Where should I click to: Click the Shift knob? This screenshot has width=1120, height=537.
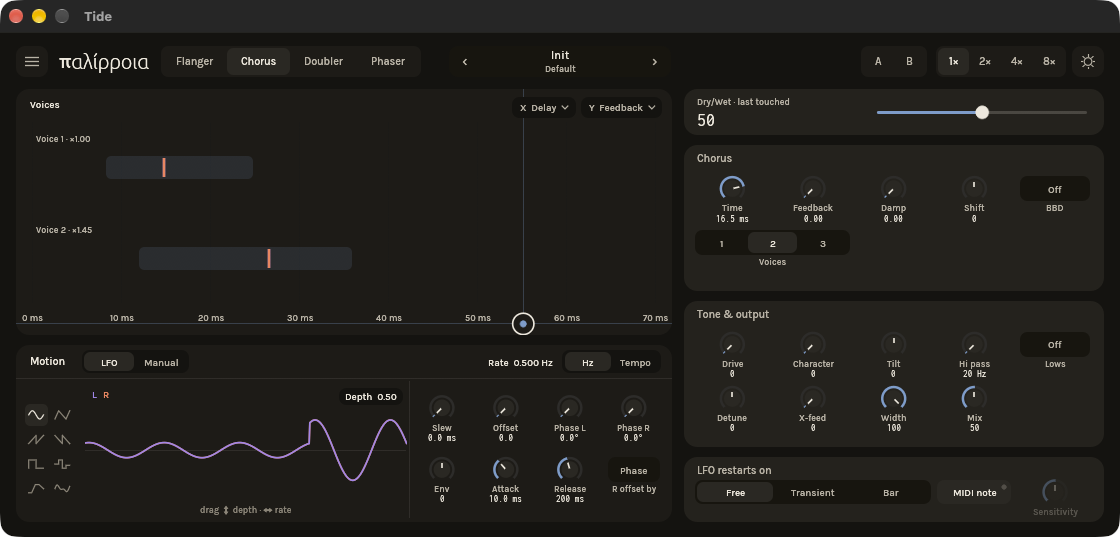tap(974, 189)
